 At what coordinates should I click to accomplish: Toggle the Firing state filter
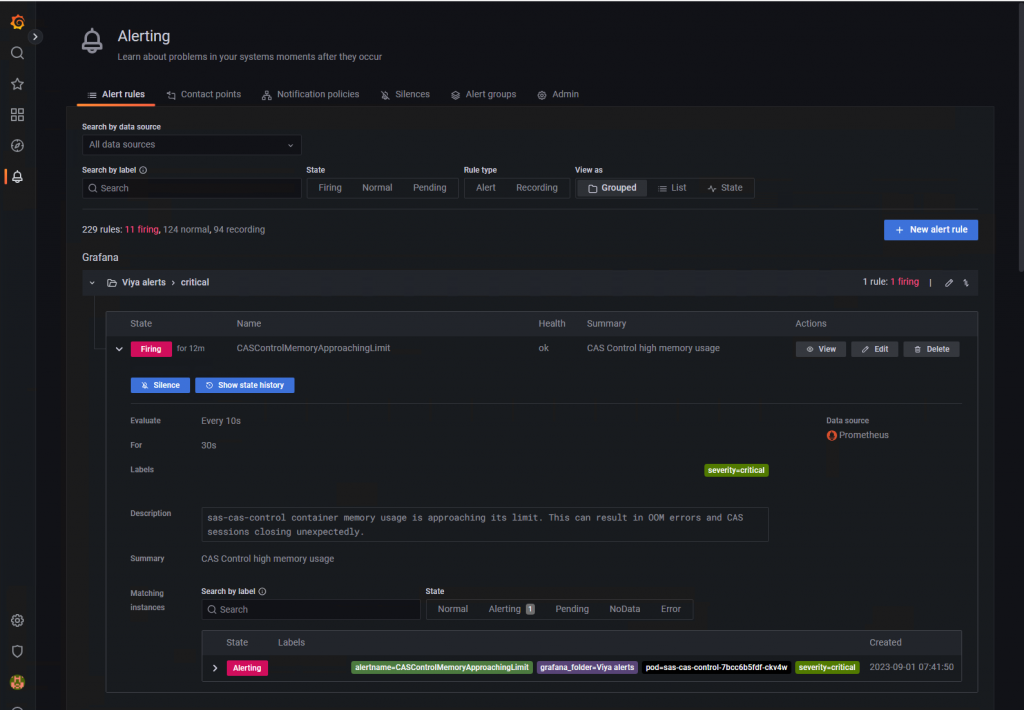(330, 187)
